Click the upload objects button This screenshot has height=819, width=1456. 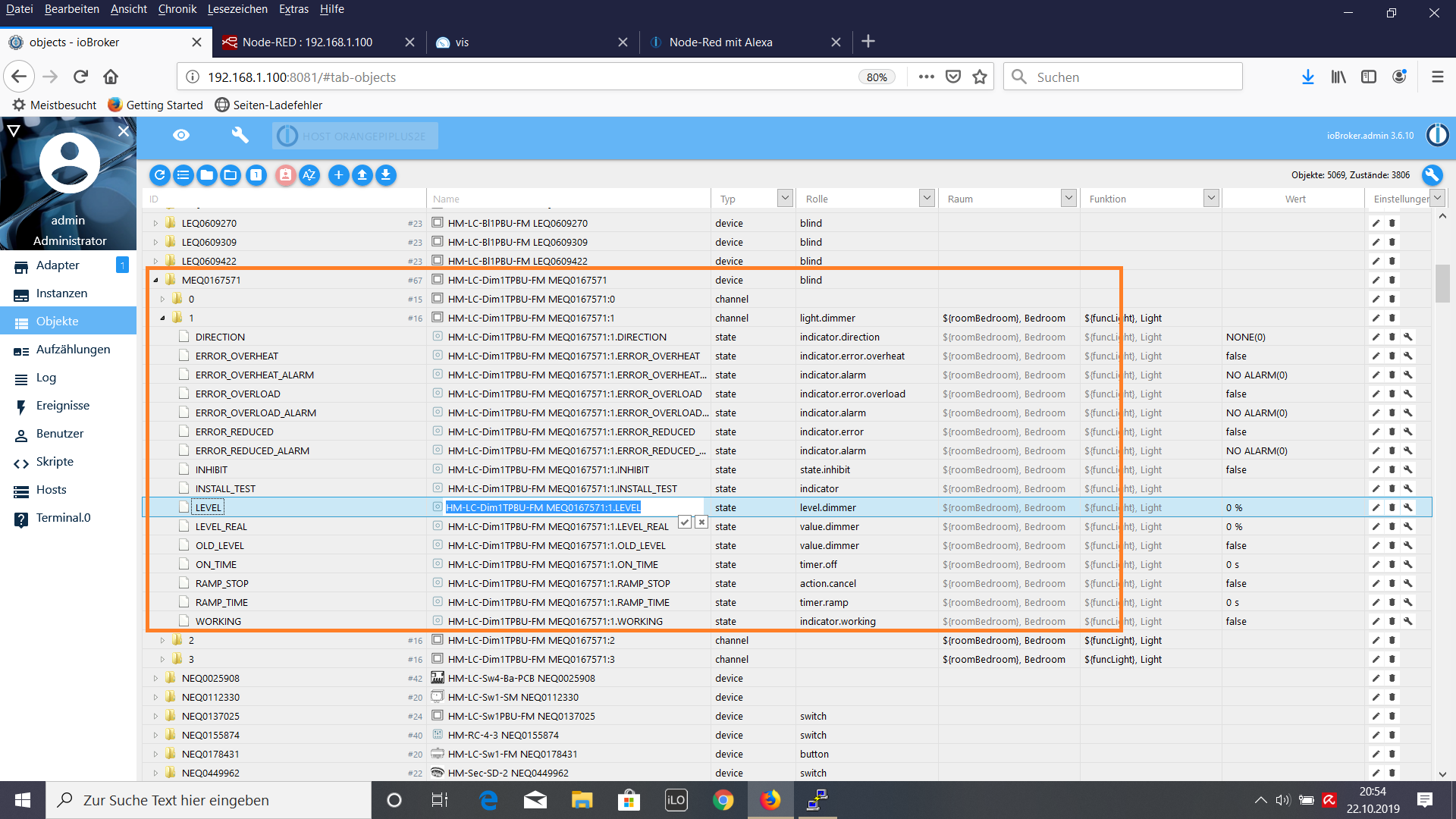[x=362, y=175]
